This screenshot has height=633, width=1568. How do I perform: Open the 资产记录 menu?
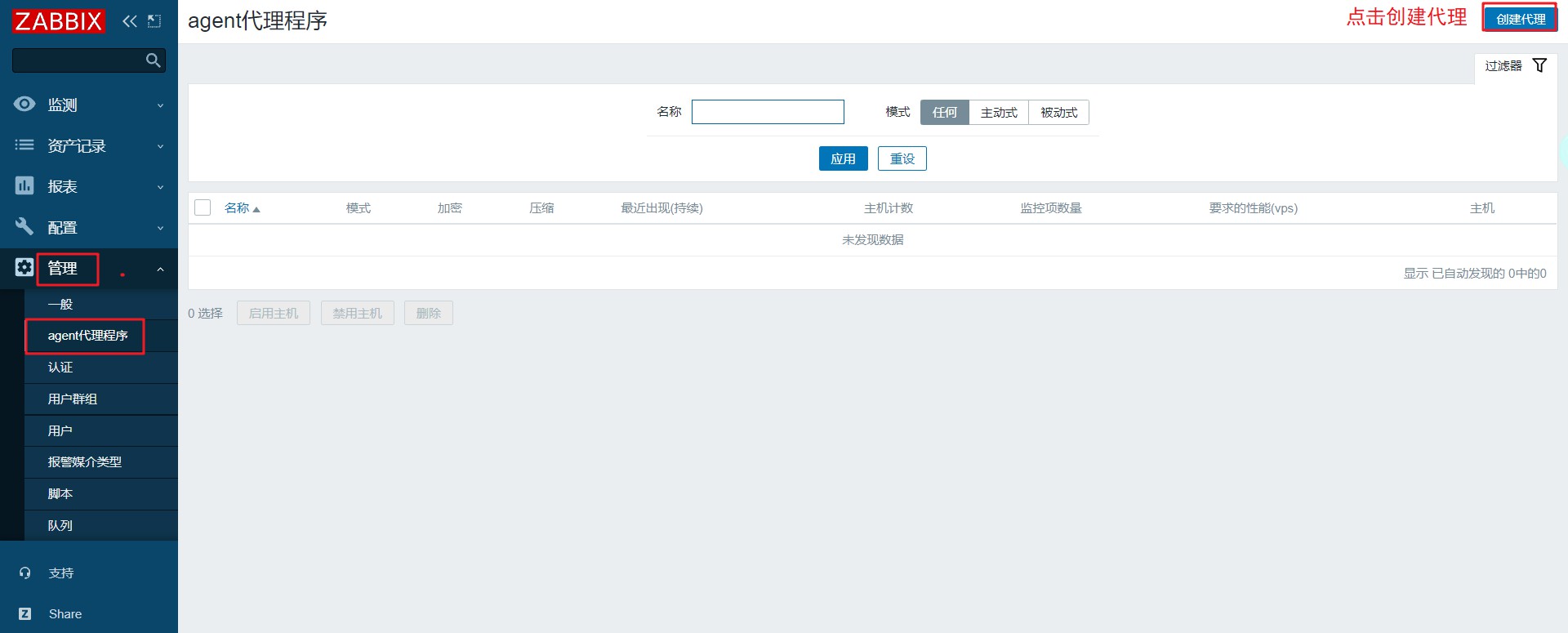pyautogui.click(x=88, y=145)
